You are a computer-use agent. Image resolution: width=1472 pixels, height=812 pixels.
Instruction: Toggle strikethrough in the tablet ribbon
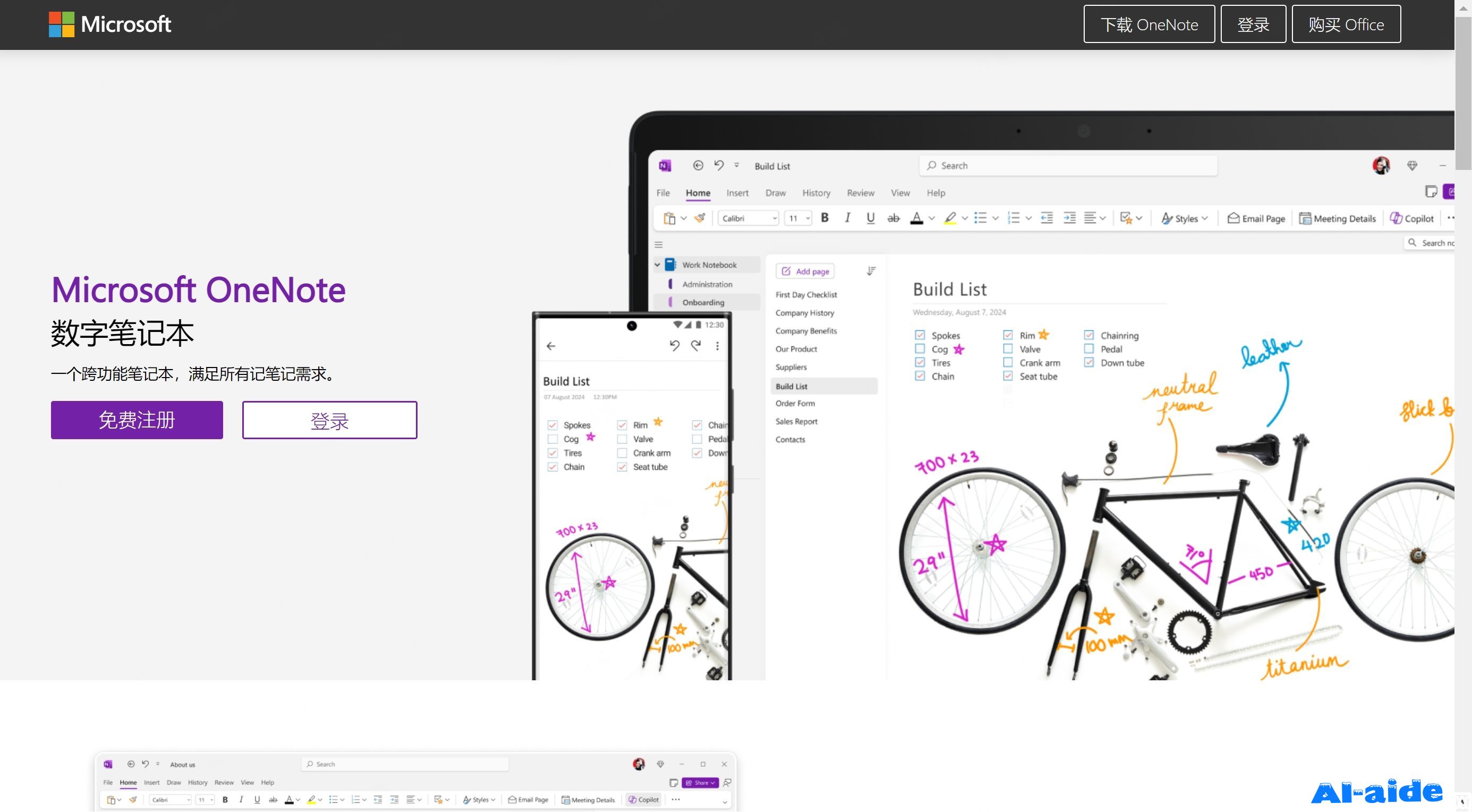(893, 218)
